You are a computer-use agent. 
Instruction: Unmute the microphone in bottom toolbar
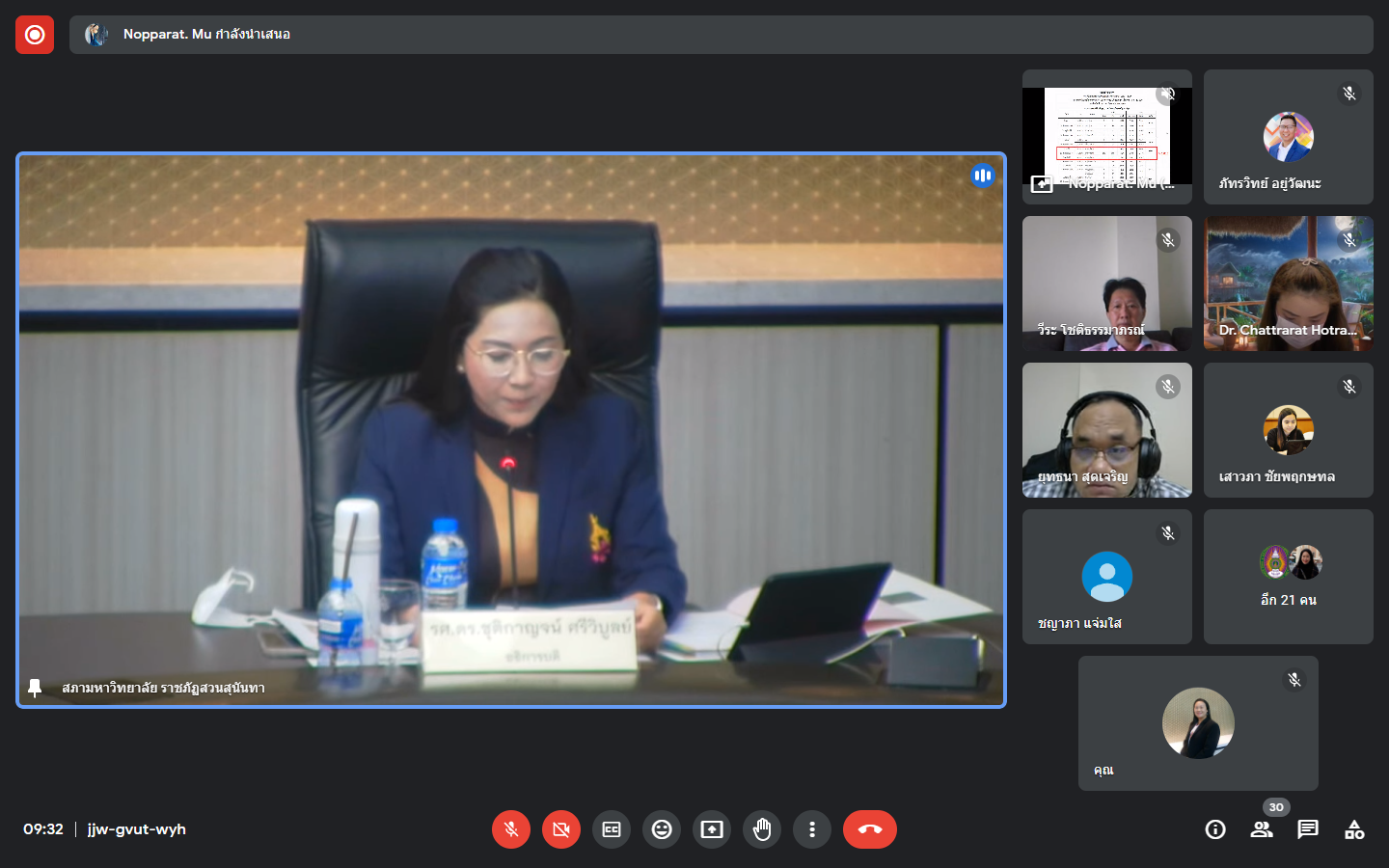(511, 829)
